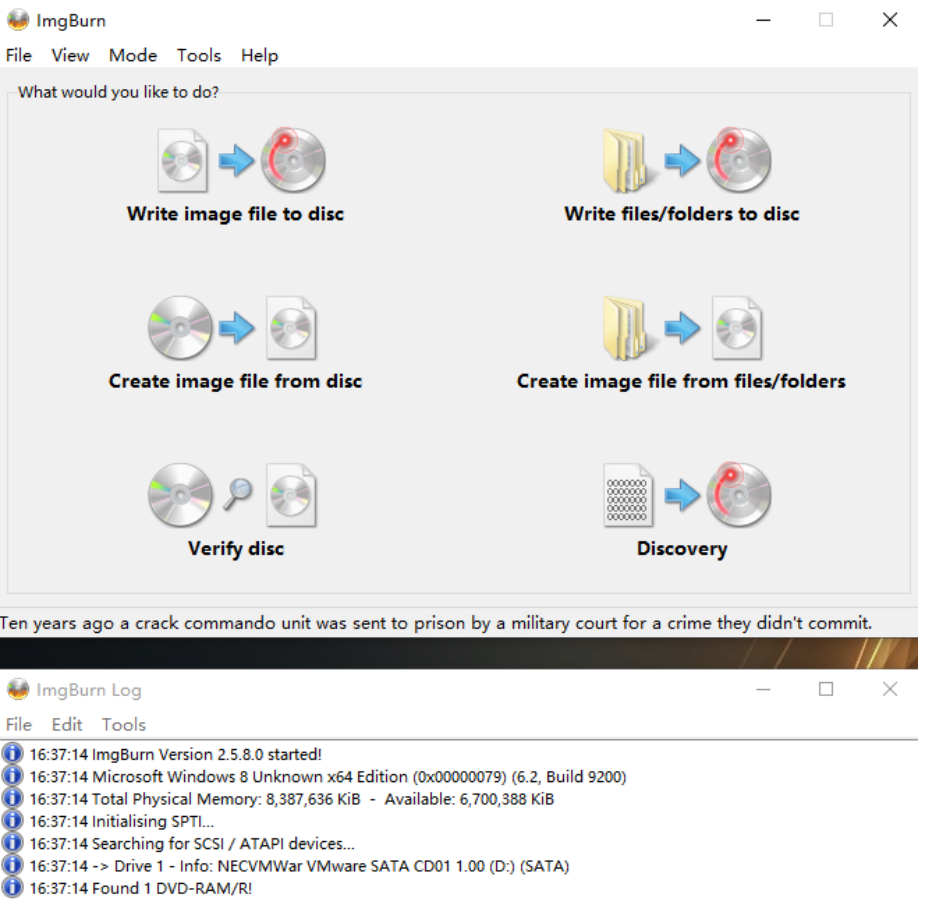Click the ImgBurn Log window flame logo
The height and width of the screenshot is (906, 927).
point(18,690)
